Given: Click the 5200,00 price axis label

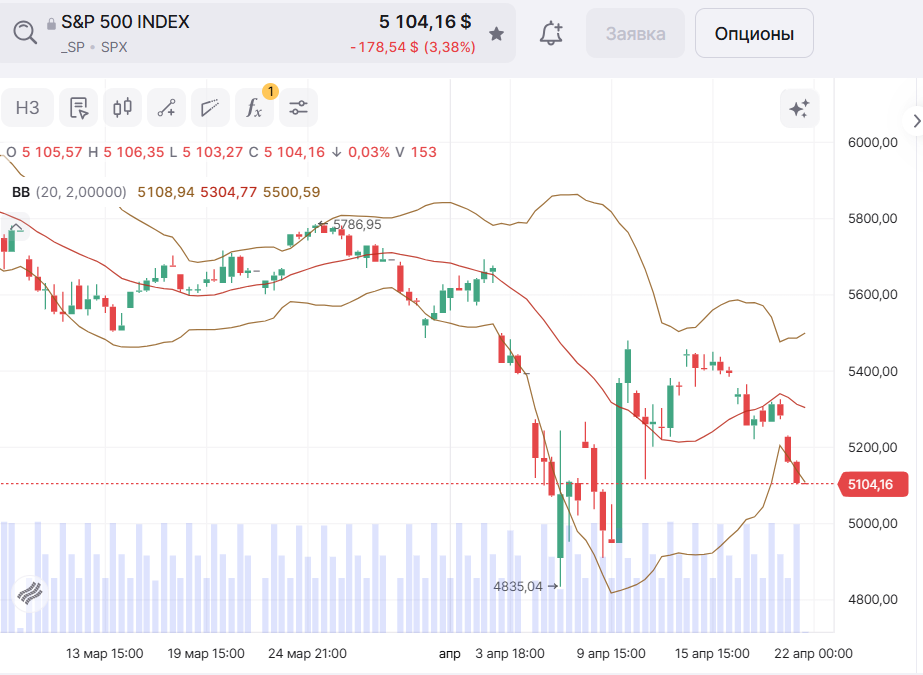Looking at the screenshot, I should point(872,447).
